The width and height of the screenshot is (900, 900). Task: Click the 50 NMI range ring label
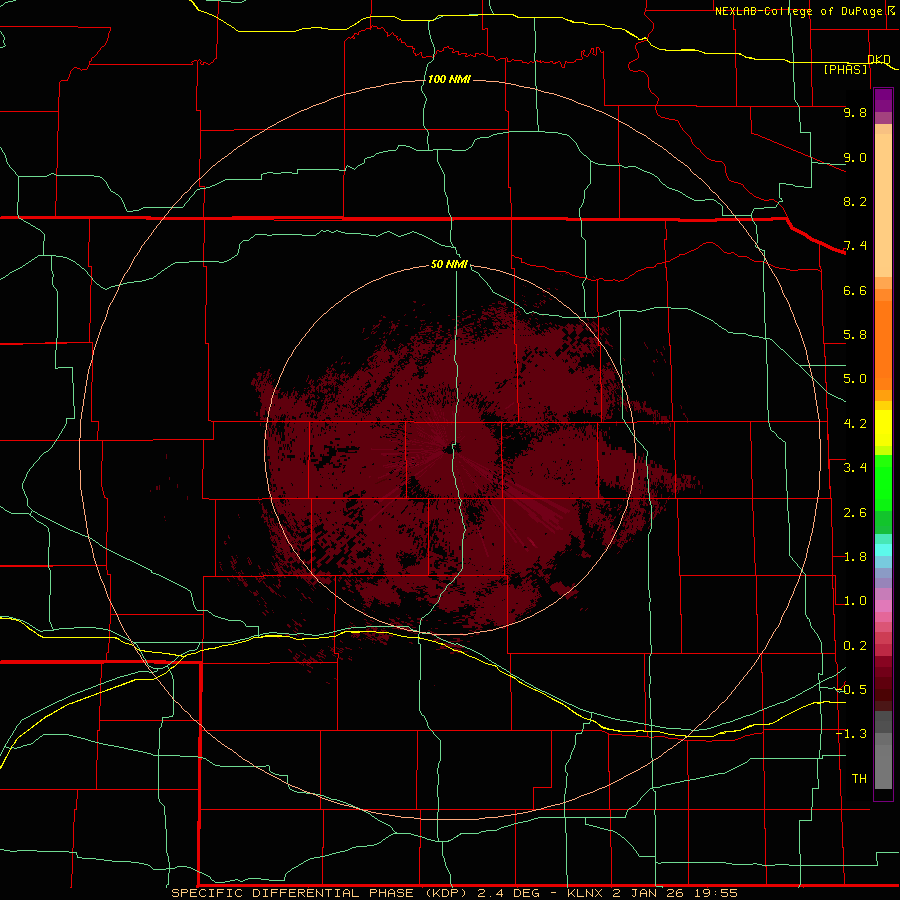(x=449, y=264)
